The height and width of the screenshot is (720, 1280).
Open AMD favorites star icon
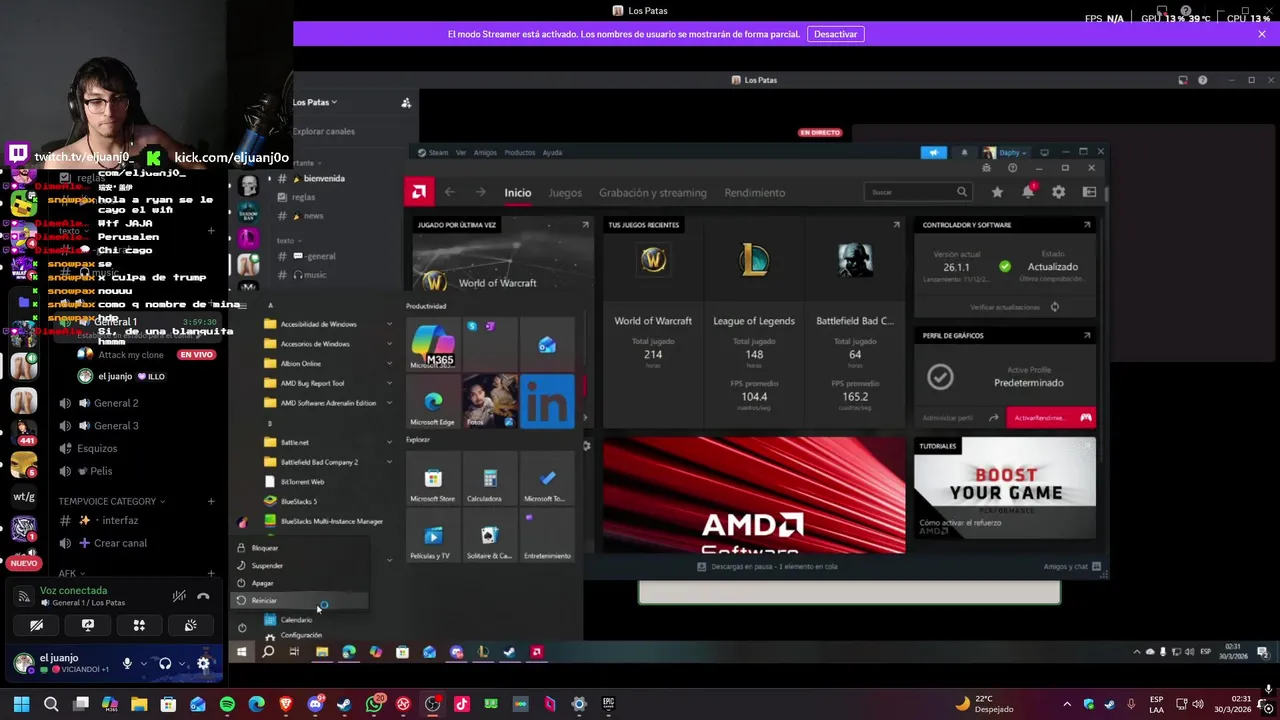[x=997, y=192]
